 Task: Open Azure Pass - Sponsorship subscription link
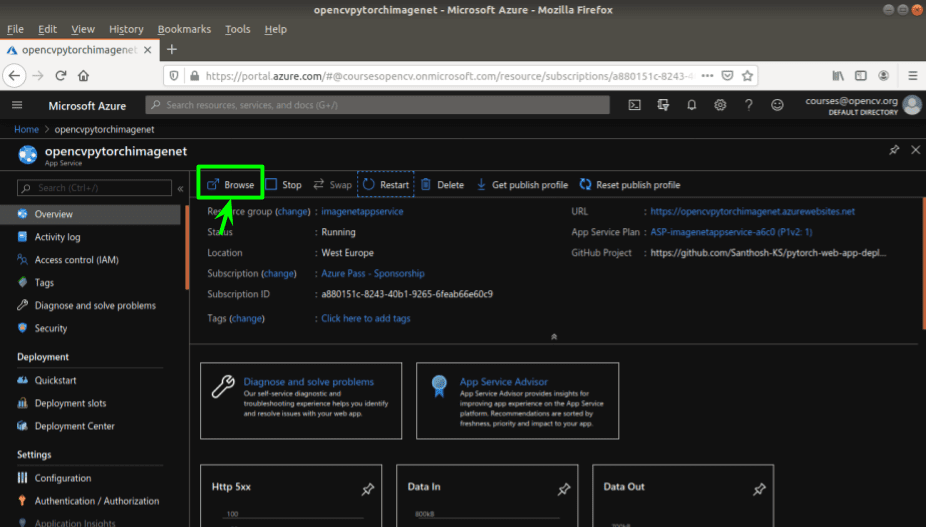(373, 274)
